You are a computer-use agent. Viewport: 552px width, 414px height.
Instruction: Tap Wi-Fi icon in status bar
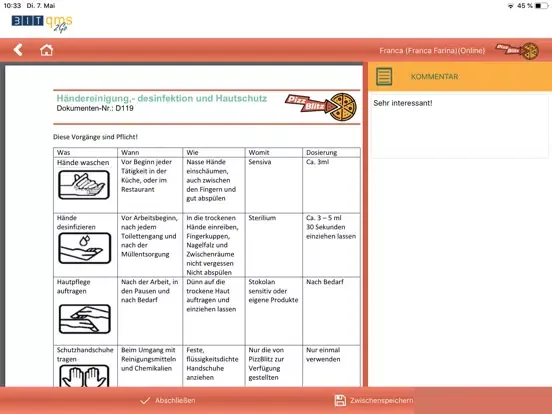[510, 6]
